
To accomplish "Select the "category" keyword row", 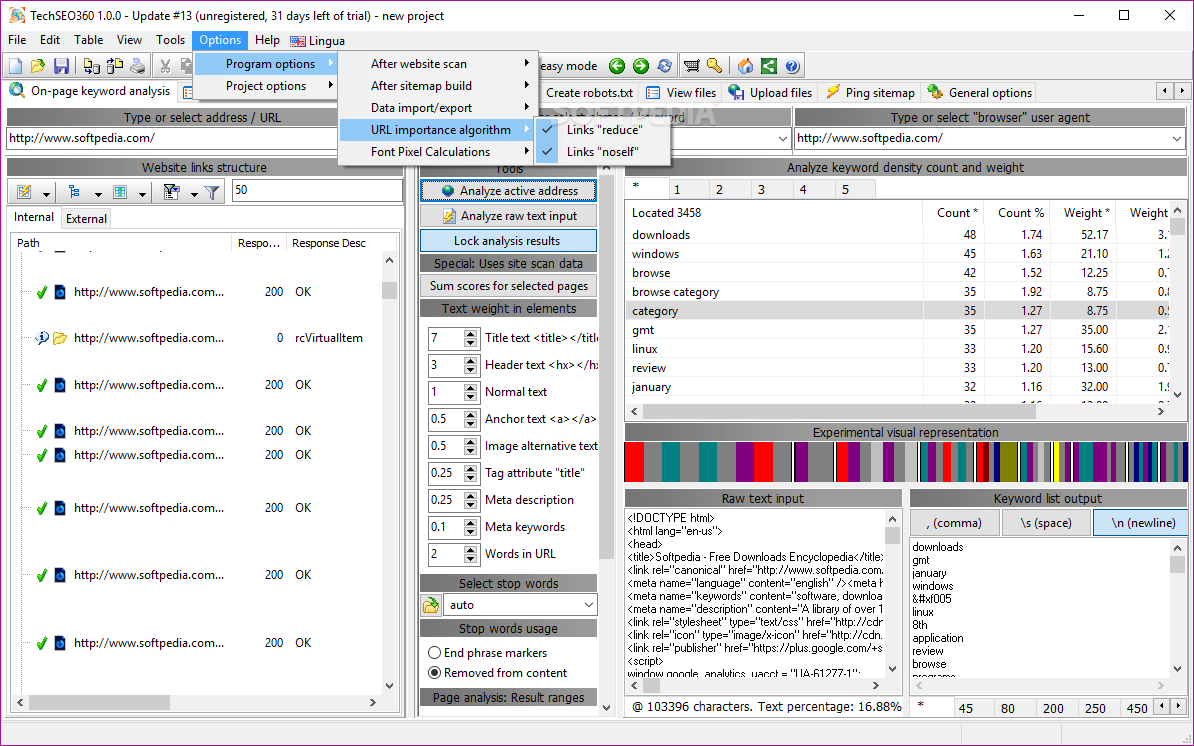I will [899, 311].
